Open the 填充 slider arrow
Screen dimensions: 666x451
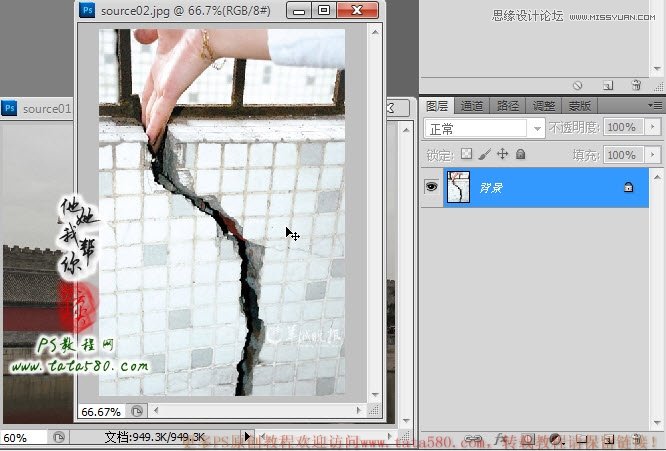click(652, 155)
